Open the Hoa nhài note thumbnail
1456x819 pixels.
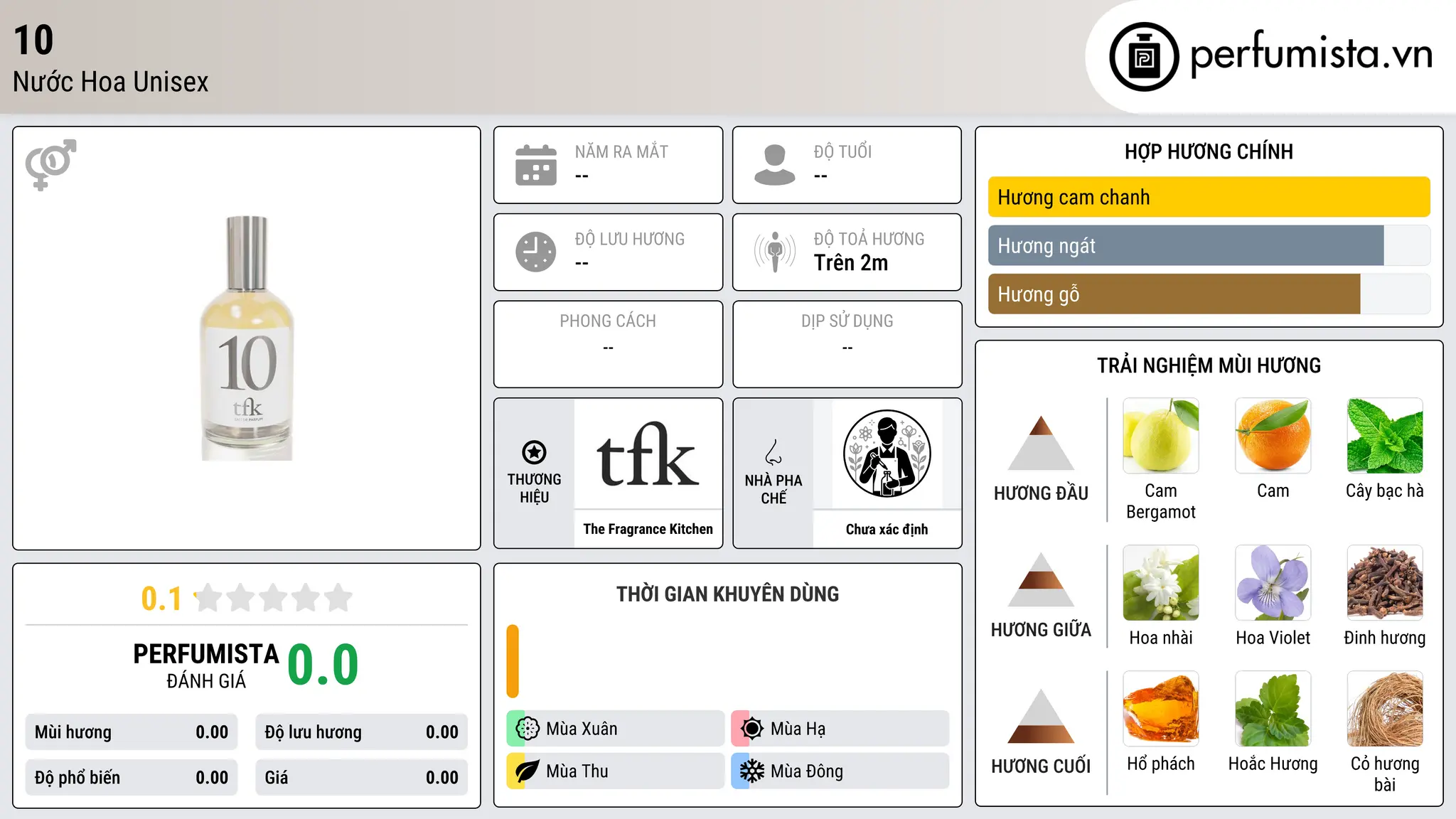click(x=1160, y=582)
